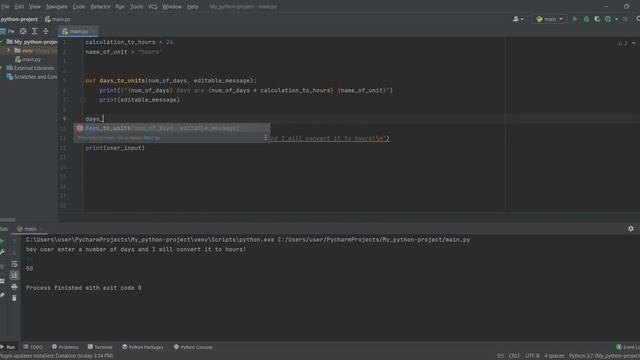This screenshot has width=640, height=360.
Task: Open the Refactor menu
Action: point(100,7)
